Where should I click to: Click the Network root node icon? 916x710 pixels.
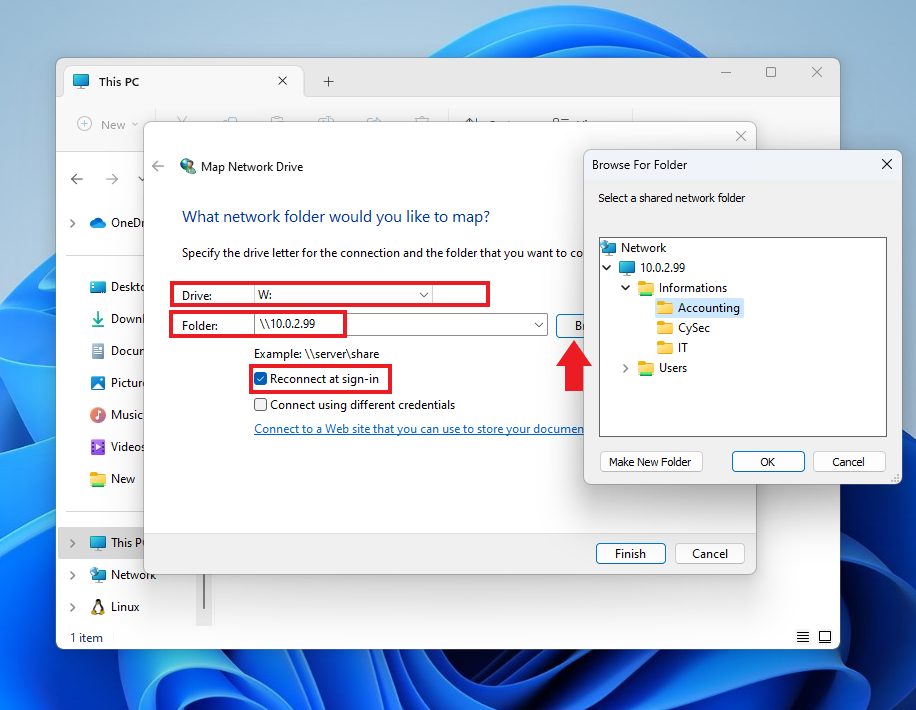click(608, 248)
